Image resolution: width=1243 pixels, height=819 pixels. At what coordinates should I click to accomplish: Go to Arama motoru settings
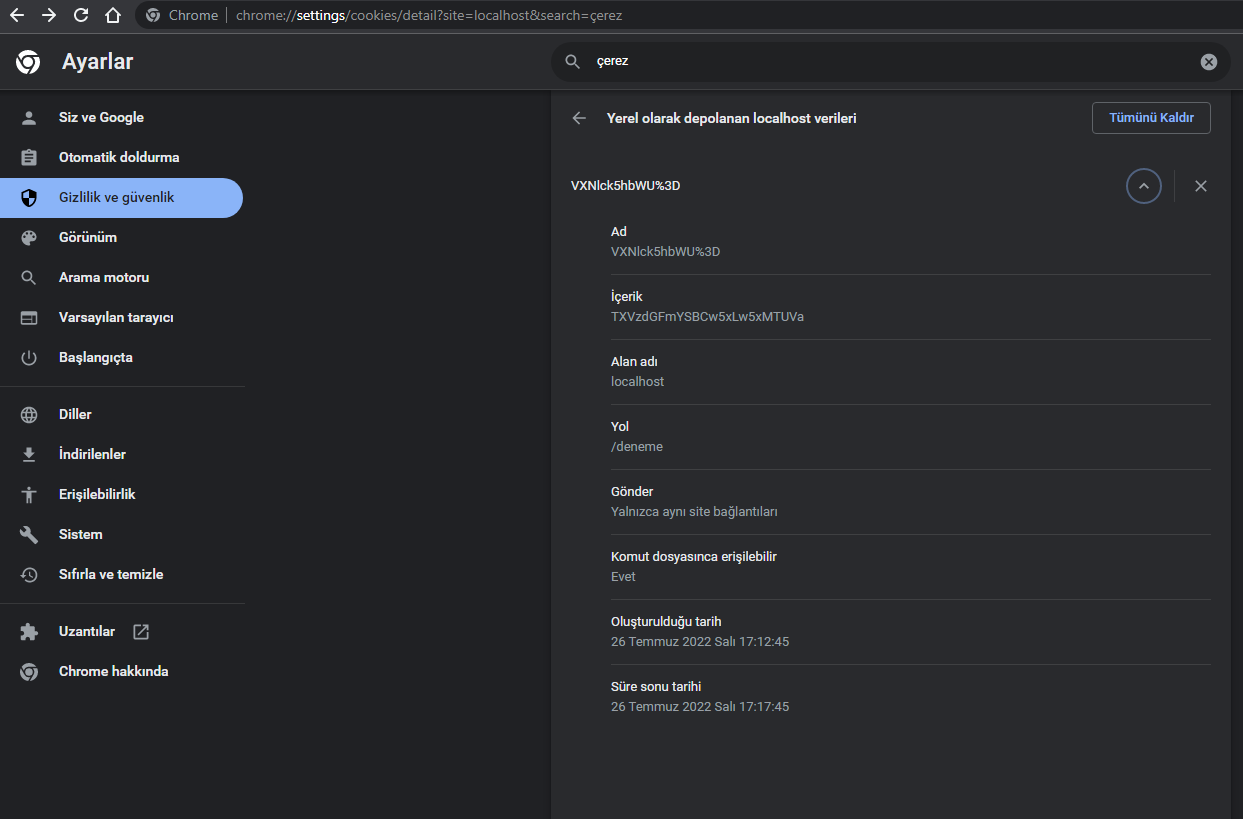coord(103,278)
